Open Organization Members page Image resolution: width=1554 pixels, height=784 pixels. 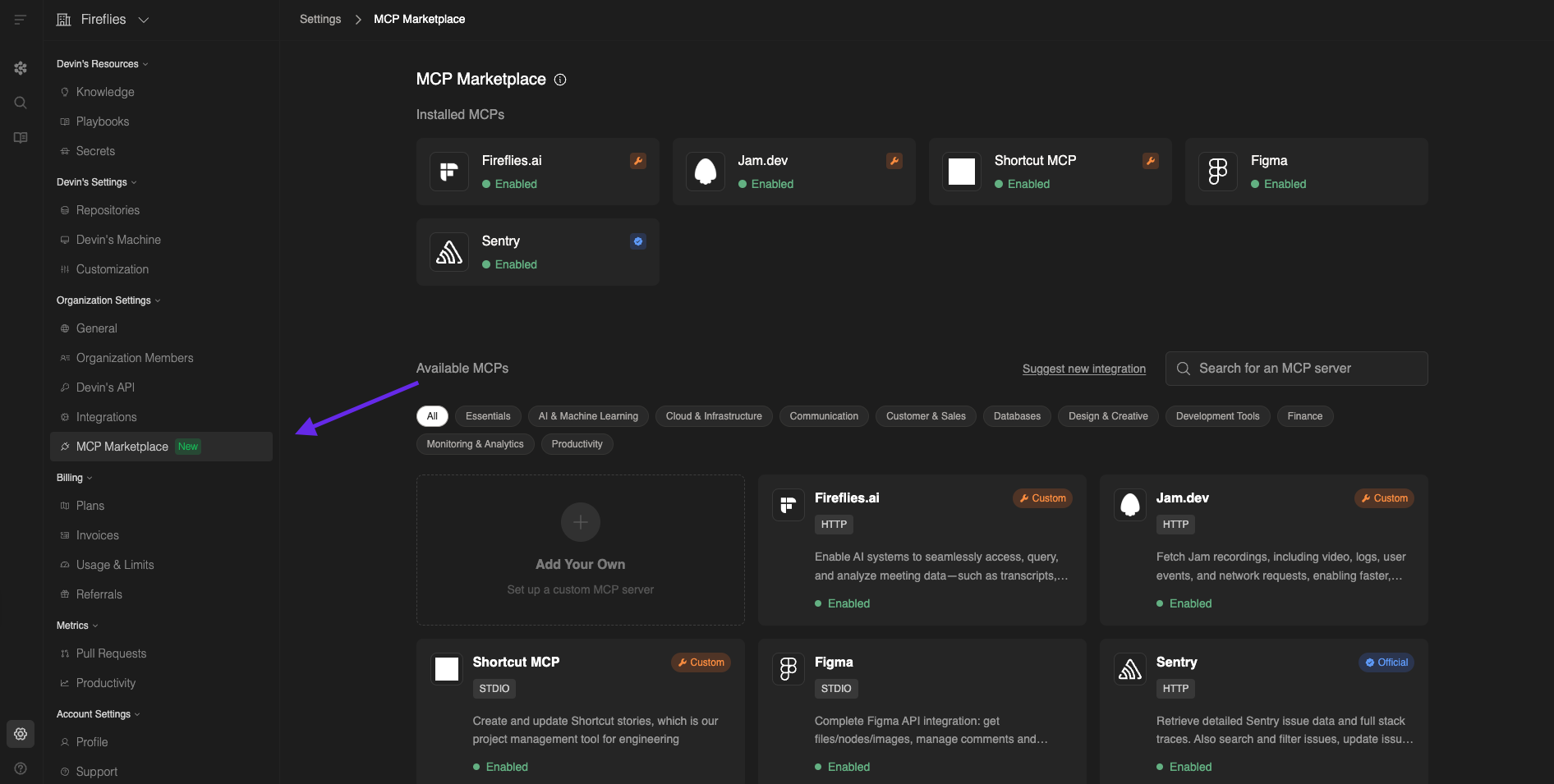click(x=161, y=358)
